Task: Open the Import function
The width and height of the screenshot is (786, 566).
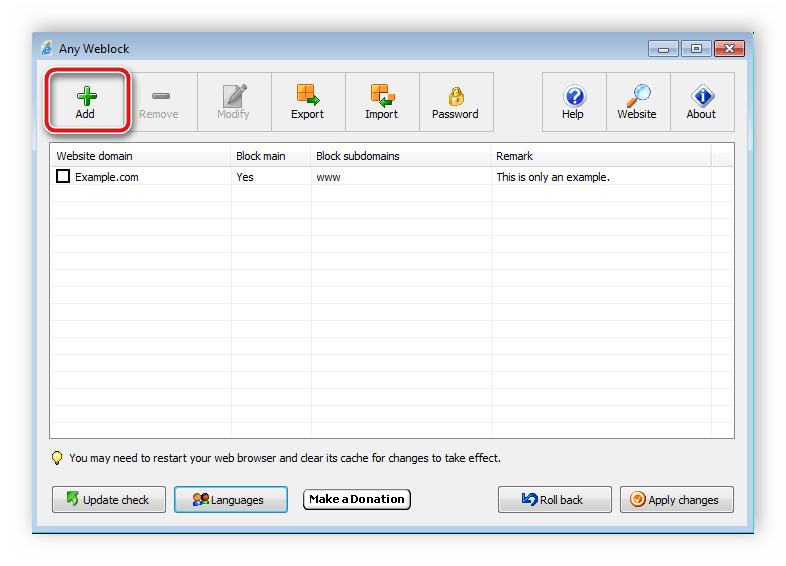Action: (382, 102)
